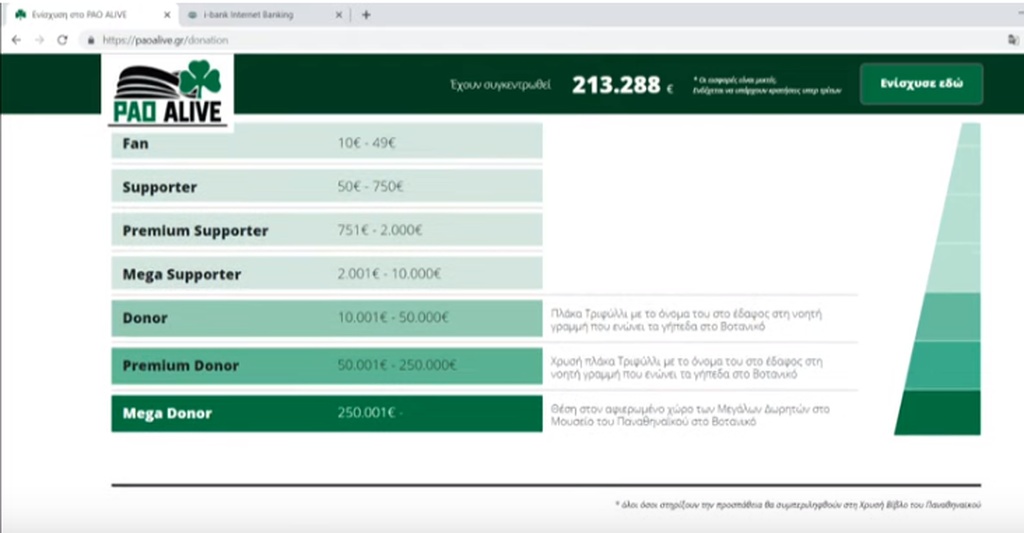Select the Mega Donor tier row
This screenshot has height=533, width=1024.
(327, 413)
